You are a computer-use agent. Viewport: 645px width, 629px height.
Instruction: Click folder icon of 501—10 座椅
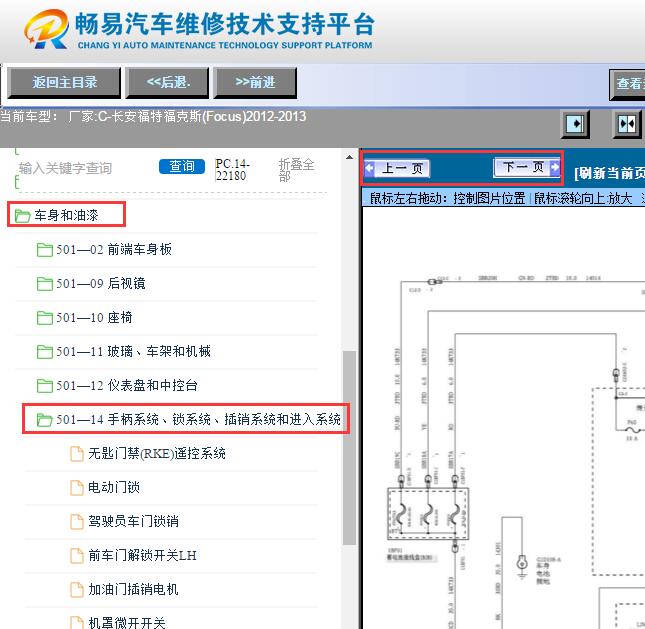44,318
